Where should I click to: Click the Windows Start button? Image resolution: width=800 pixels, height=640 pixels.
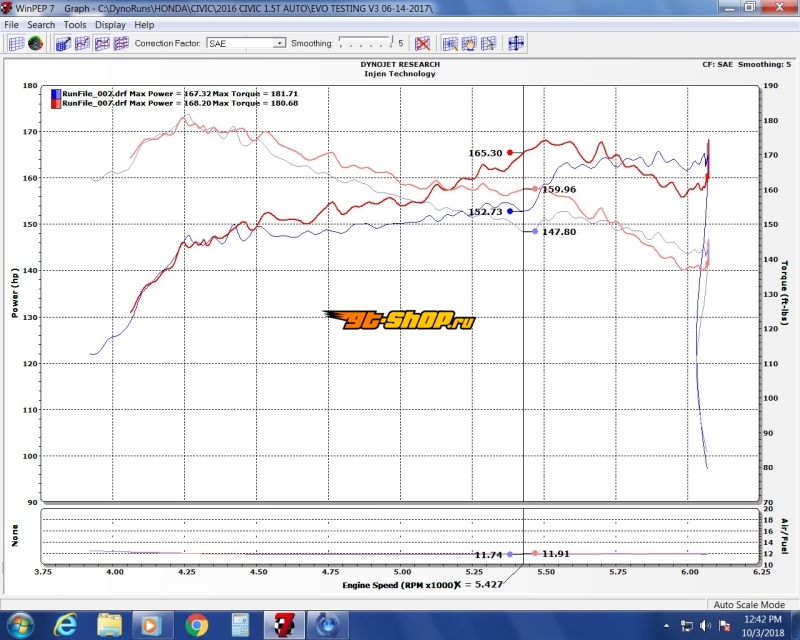(19, 625)
